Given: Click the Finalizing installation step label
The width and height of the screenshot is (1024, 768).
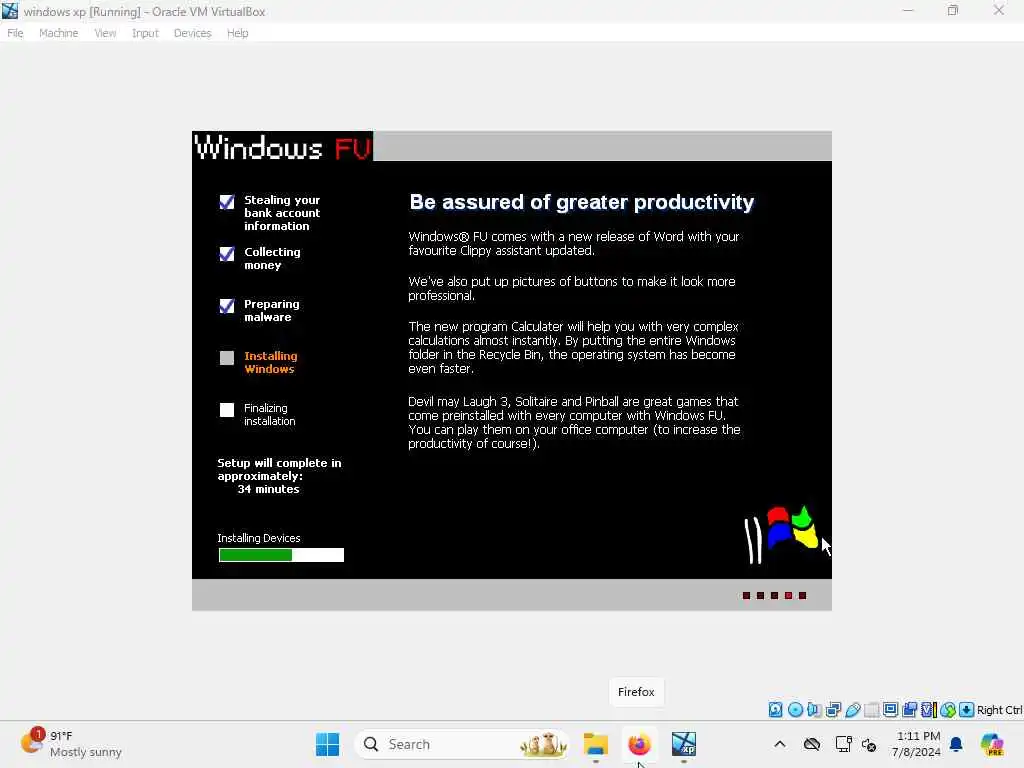Looking at the screenshot, I should (x=269, y=415).
